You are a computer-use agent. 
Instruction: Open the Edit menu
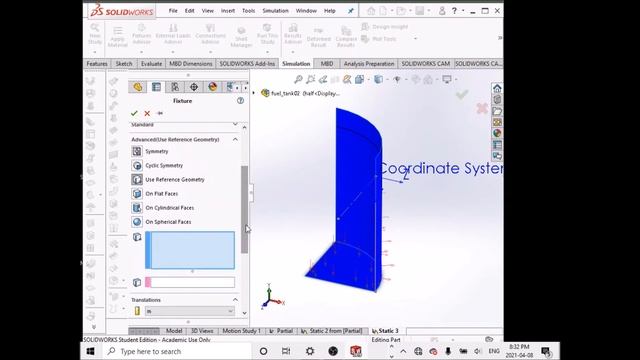click(x=189, y=11)
